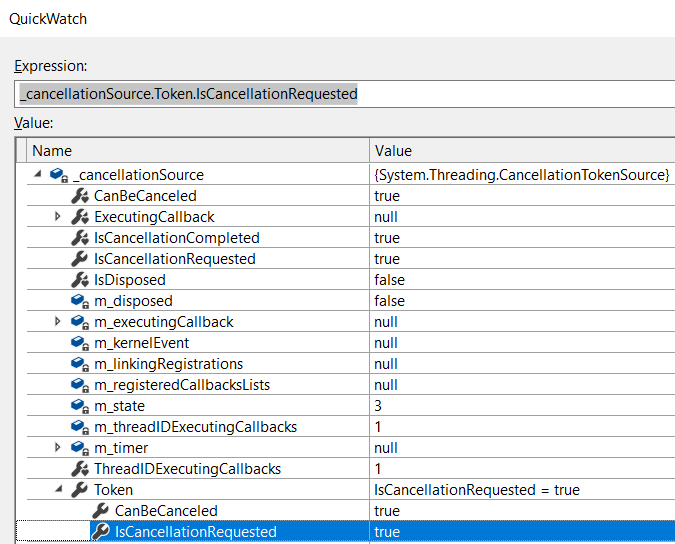Expand the m_executingCallback field
The height and width of the screenshot is (544, 675).
(58, 321)
